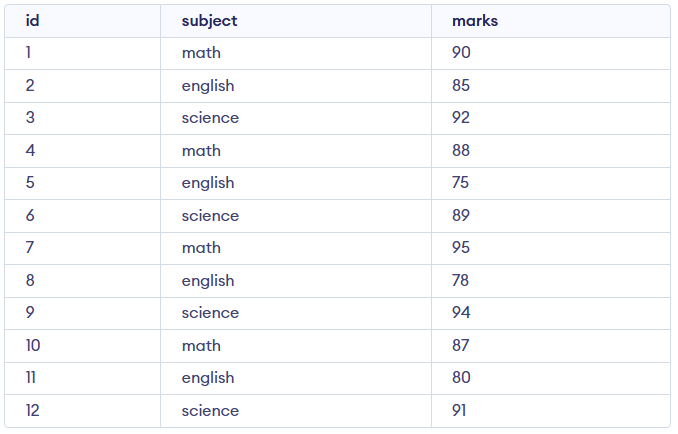Click the marks value 78
This screenshot has width=678, height=434.
pyautogui.click(x=461, y=281)
